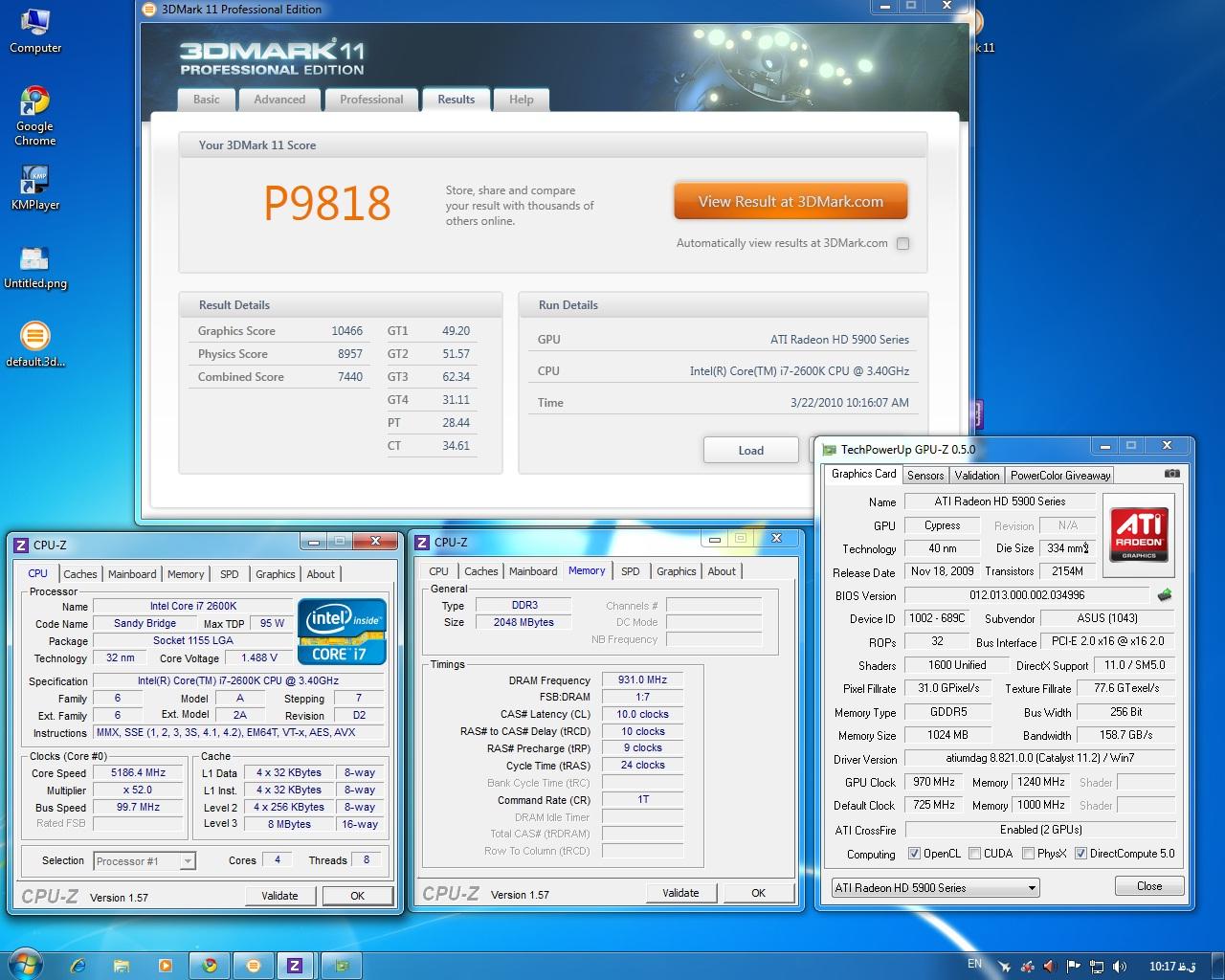Click OK in the CPU-Z CPU window

tap(357, 896)
